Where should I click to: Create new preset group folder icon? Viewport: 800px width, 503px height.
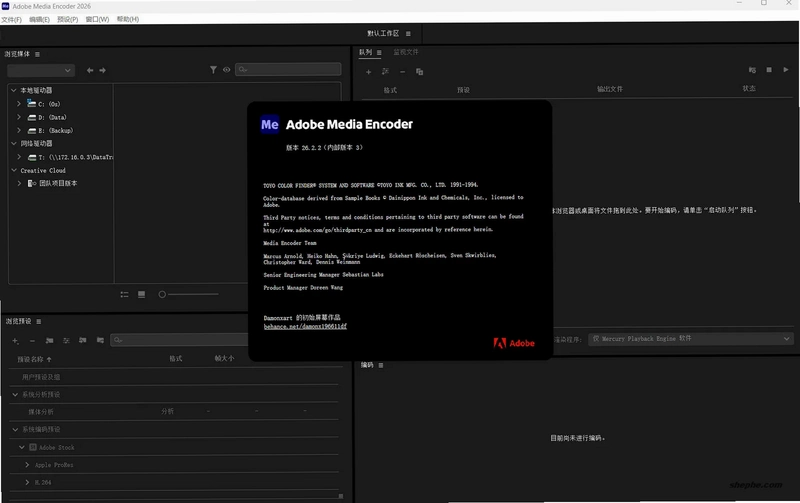(49, 340)
